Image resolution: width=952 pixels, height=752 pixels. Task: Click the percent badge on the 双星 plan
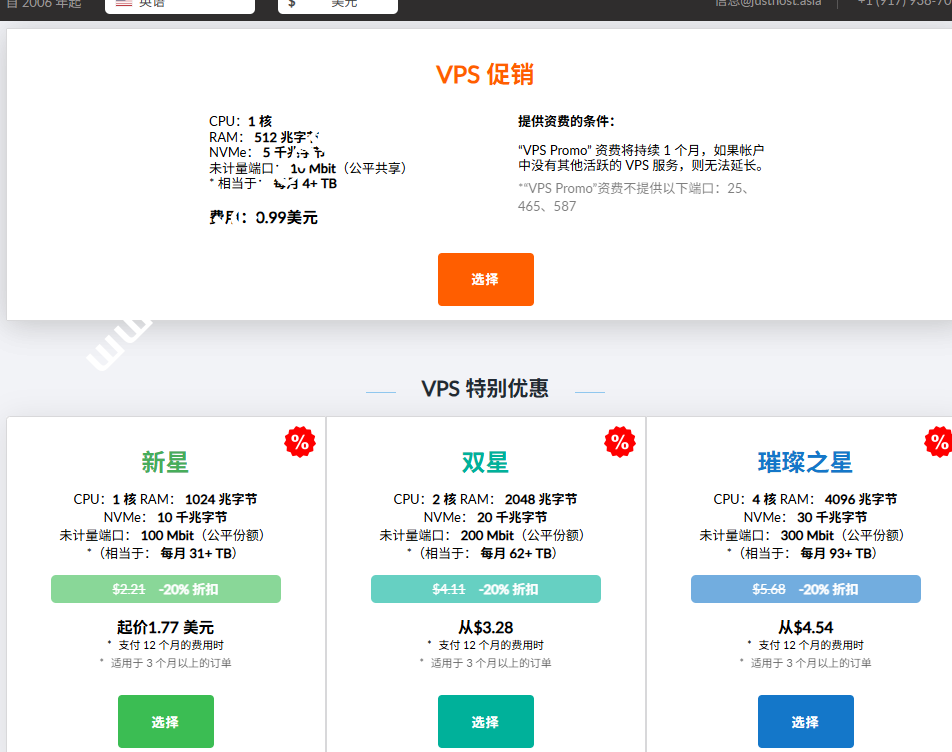620,441
